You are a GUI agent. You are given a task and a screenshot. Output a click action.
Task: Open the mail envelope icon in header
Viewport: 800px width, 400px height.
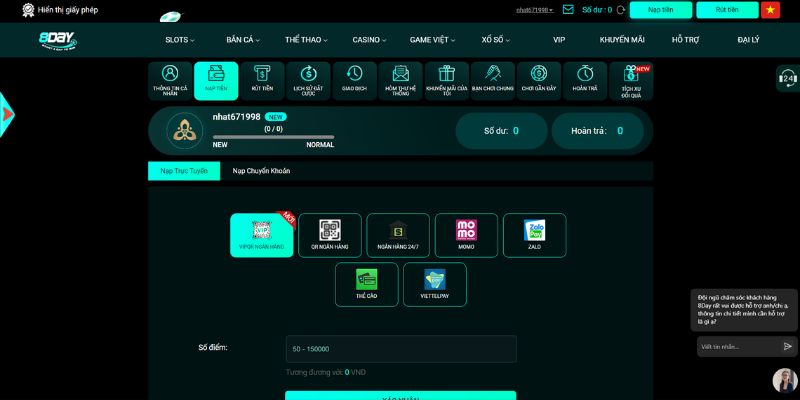point(568,10)
